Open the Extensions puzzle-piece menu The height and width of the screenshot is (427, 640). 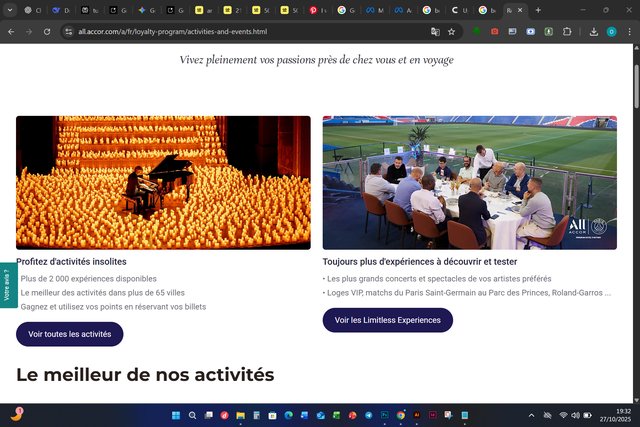click(x=567, y=31)
